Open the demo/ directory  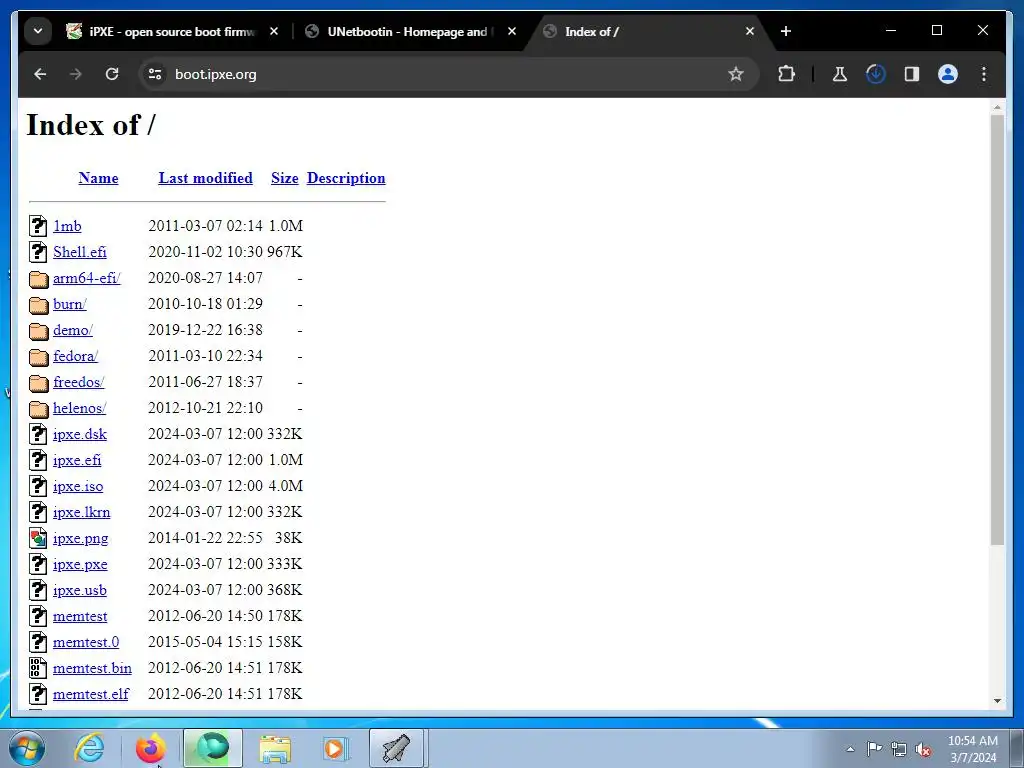click(x=72, y=330)
